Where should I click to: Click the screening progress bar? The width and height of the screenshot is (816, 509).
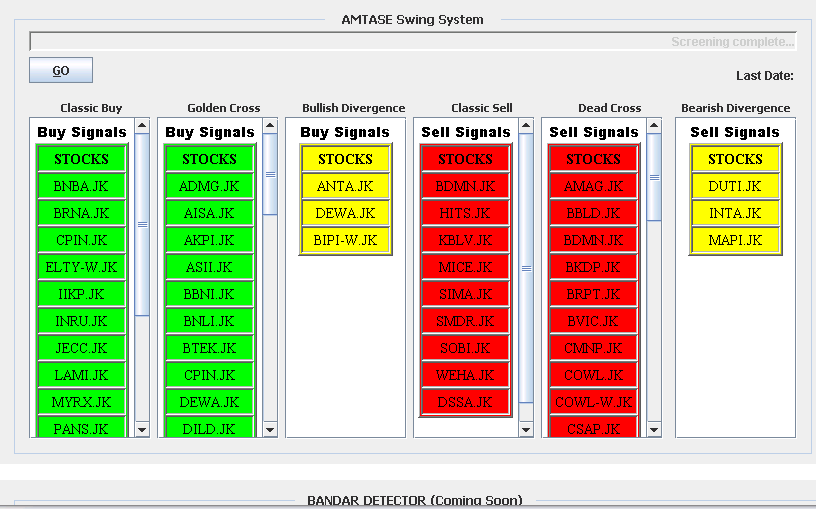(413, 42)
